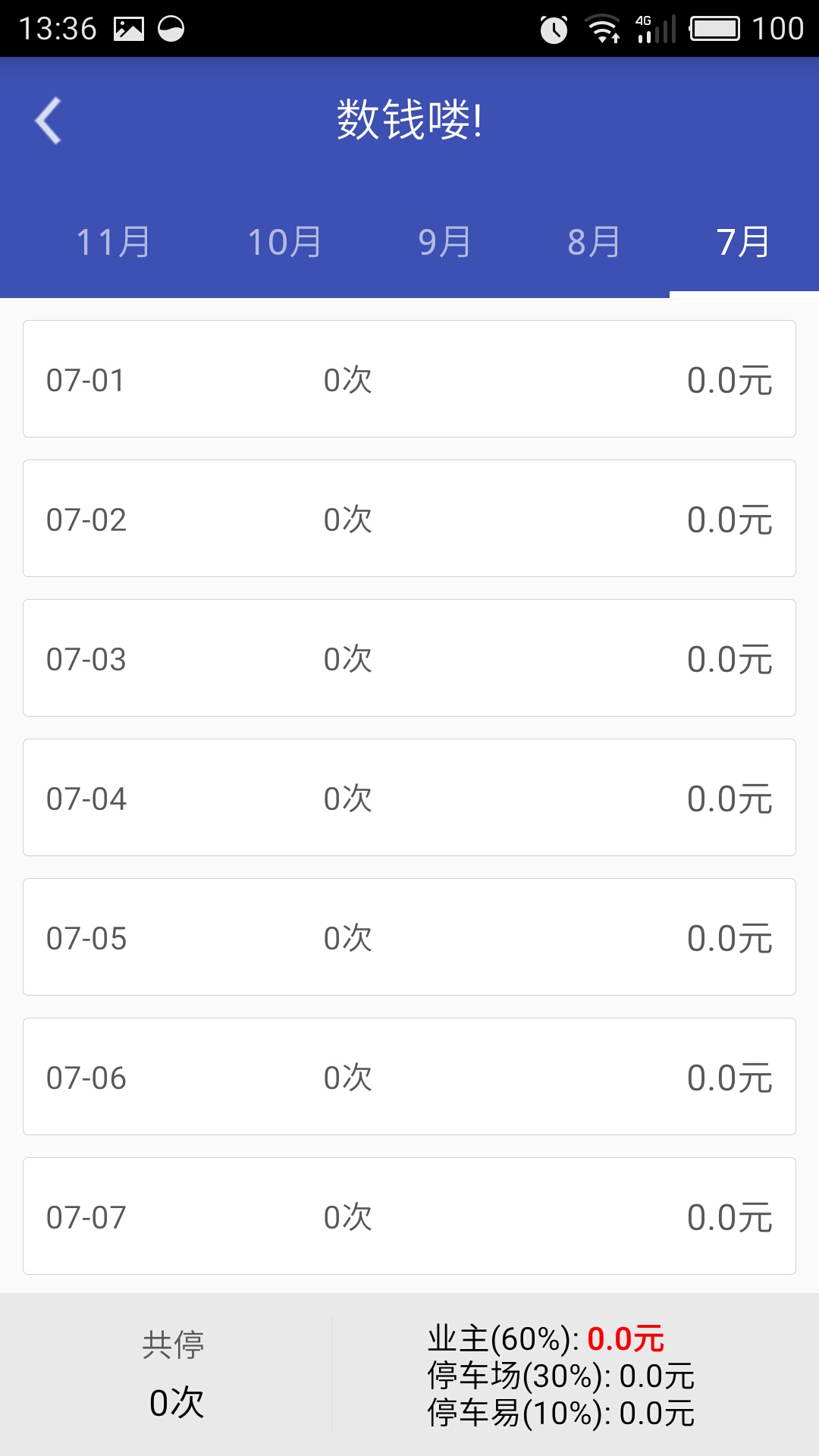Tap the Wi-Fi status icon
This screenshot has height=1456, width=819.
[604, 30]
